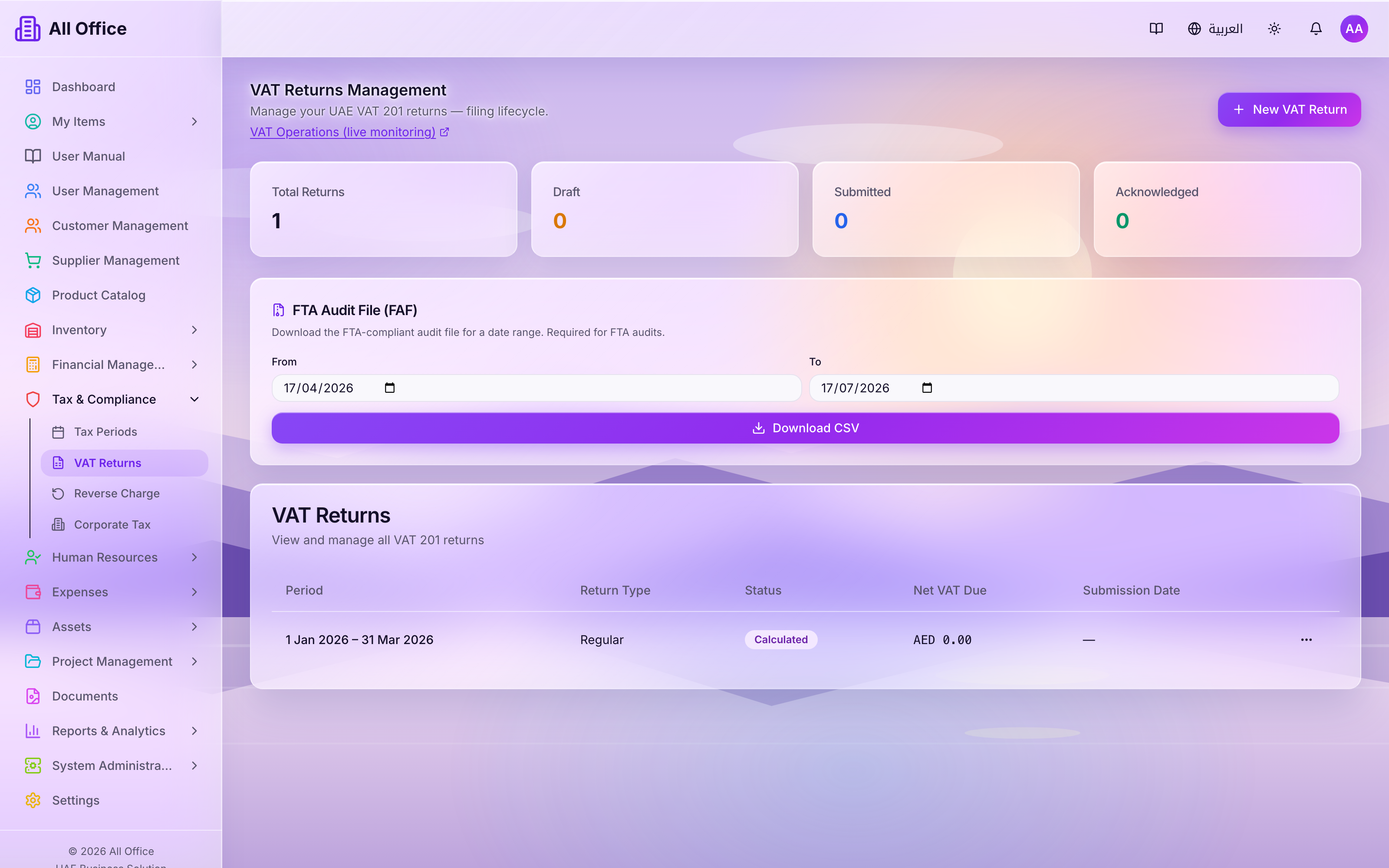This screenshot has height=868, width=1389.
Task: Click the Submission Date column header
Action: click(1131, 590)
